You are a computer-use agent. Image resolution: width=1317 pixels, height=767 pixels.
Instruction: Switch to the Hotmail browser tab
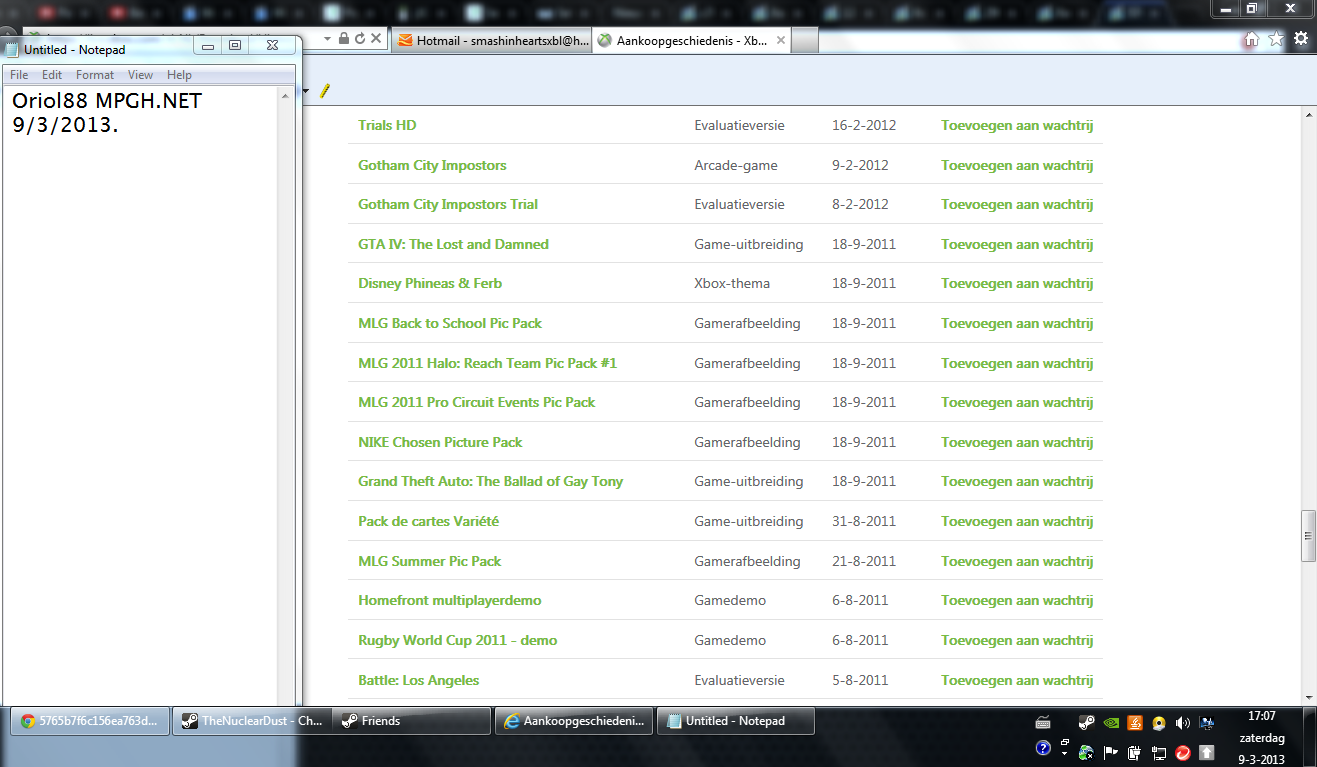tap(492, 41)
